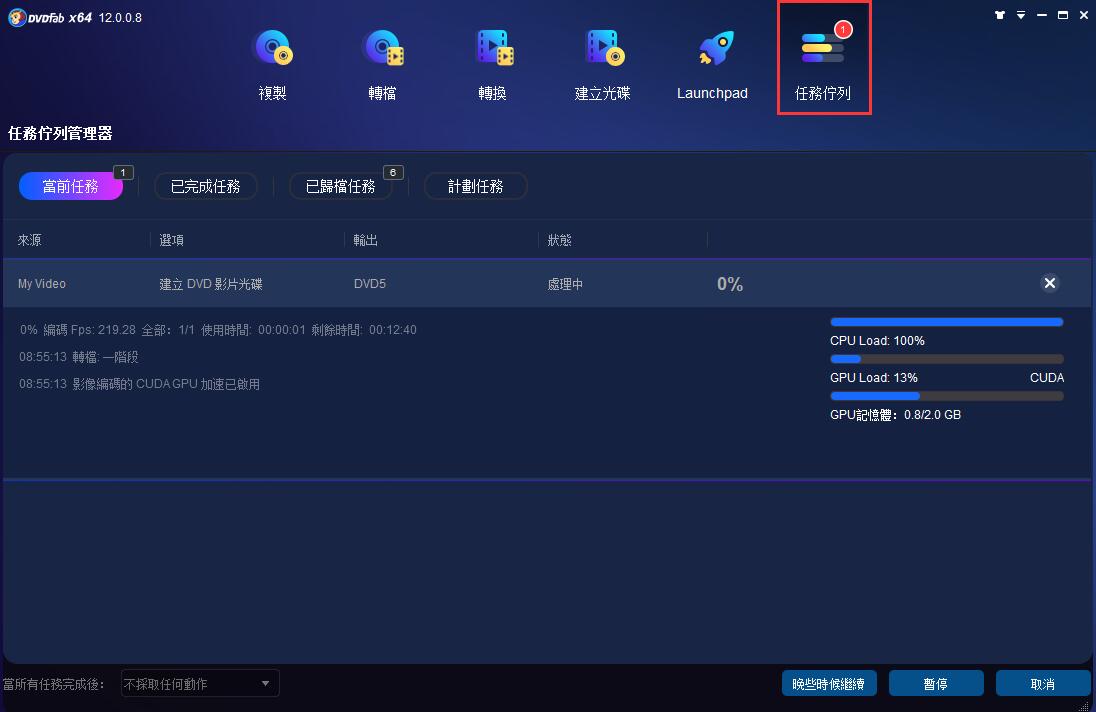Click the CPU Load progress bar

click(946, 322)
